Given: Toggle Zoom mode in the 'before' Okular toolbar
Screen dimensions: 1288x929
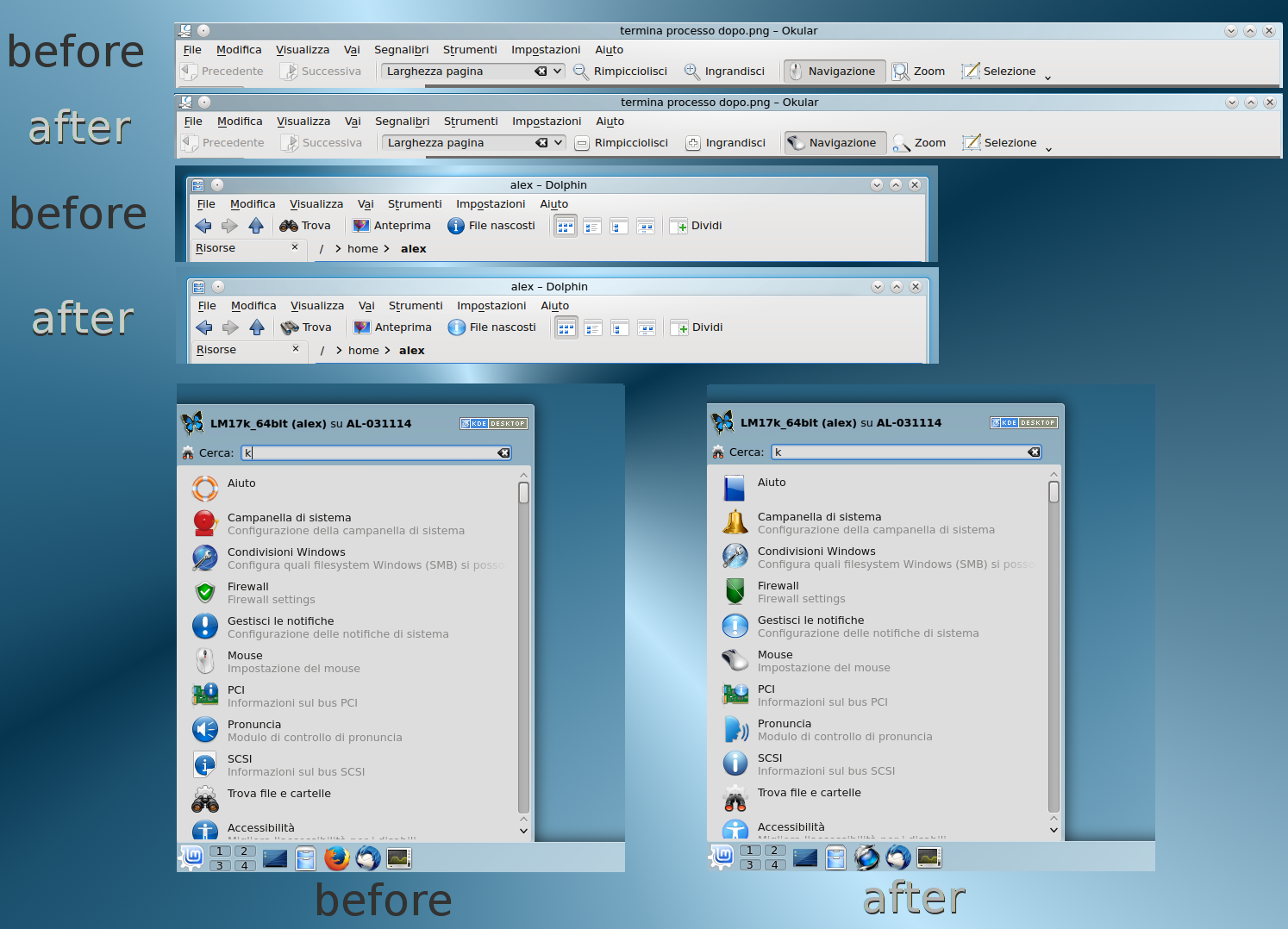Looking at the screenshot, I should point(919,72).
